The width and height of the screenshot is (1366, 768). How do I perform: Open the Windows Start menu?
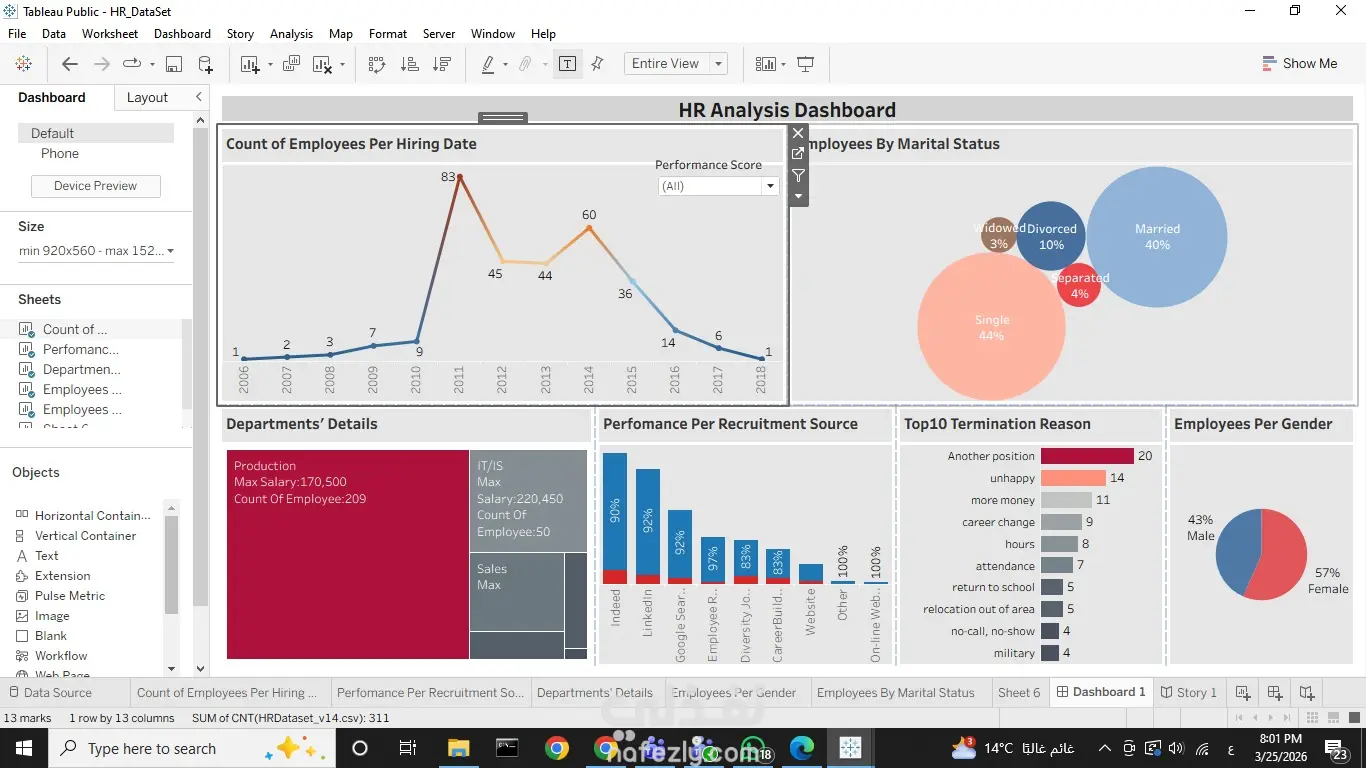click(x=24, y=748)
